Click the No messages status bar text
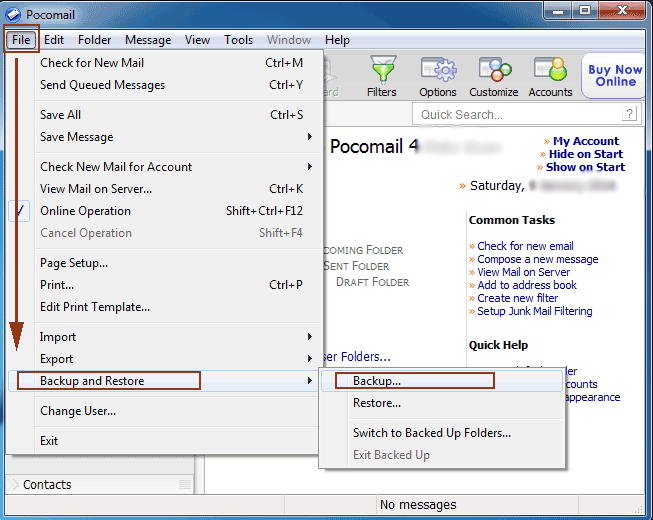Viewport: 653px width, 520px height. (x=418, y=505)
